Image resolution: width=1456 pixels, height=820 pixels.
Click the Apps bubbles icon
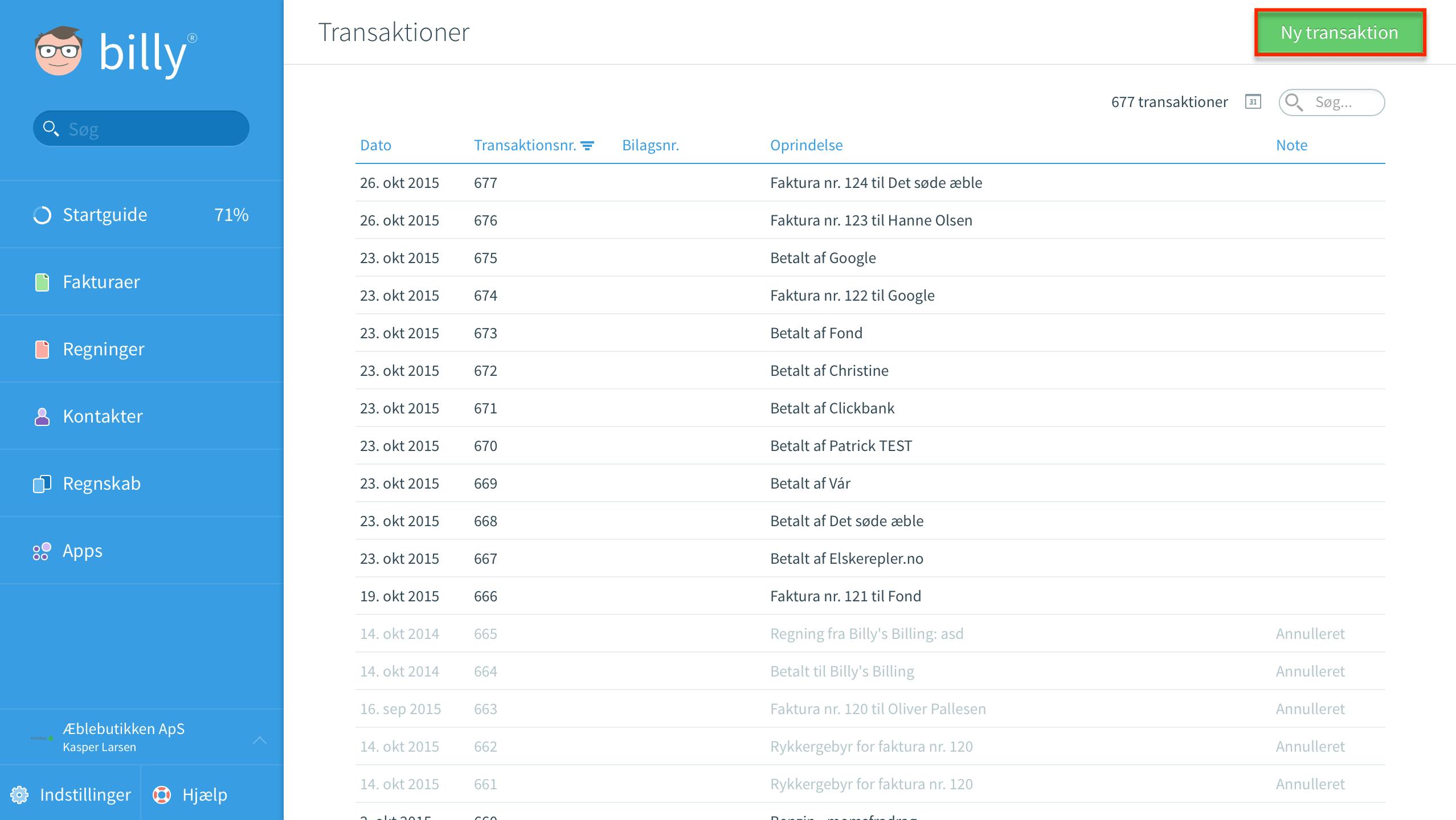pos(42,551)
